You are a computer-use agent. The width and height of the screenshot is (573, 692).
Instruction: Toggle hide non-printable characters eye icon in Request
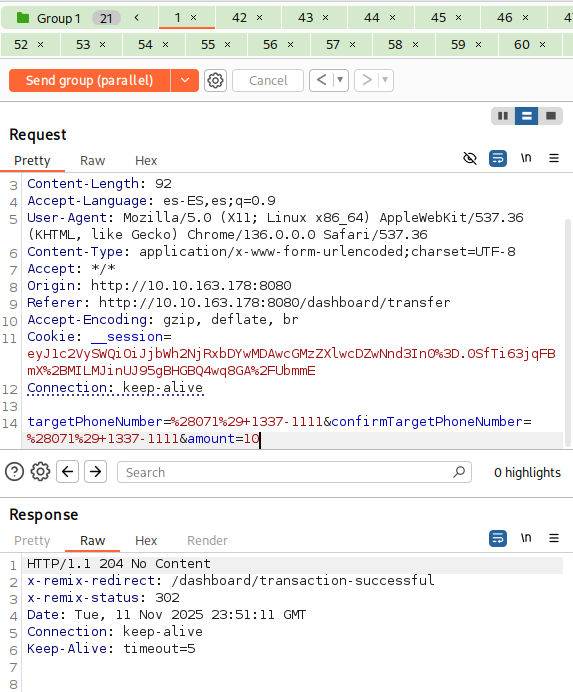click(470, 158)
